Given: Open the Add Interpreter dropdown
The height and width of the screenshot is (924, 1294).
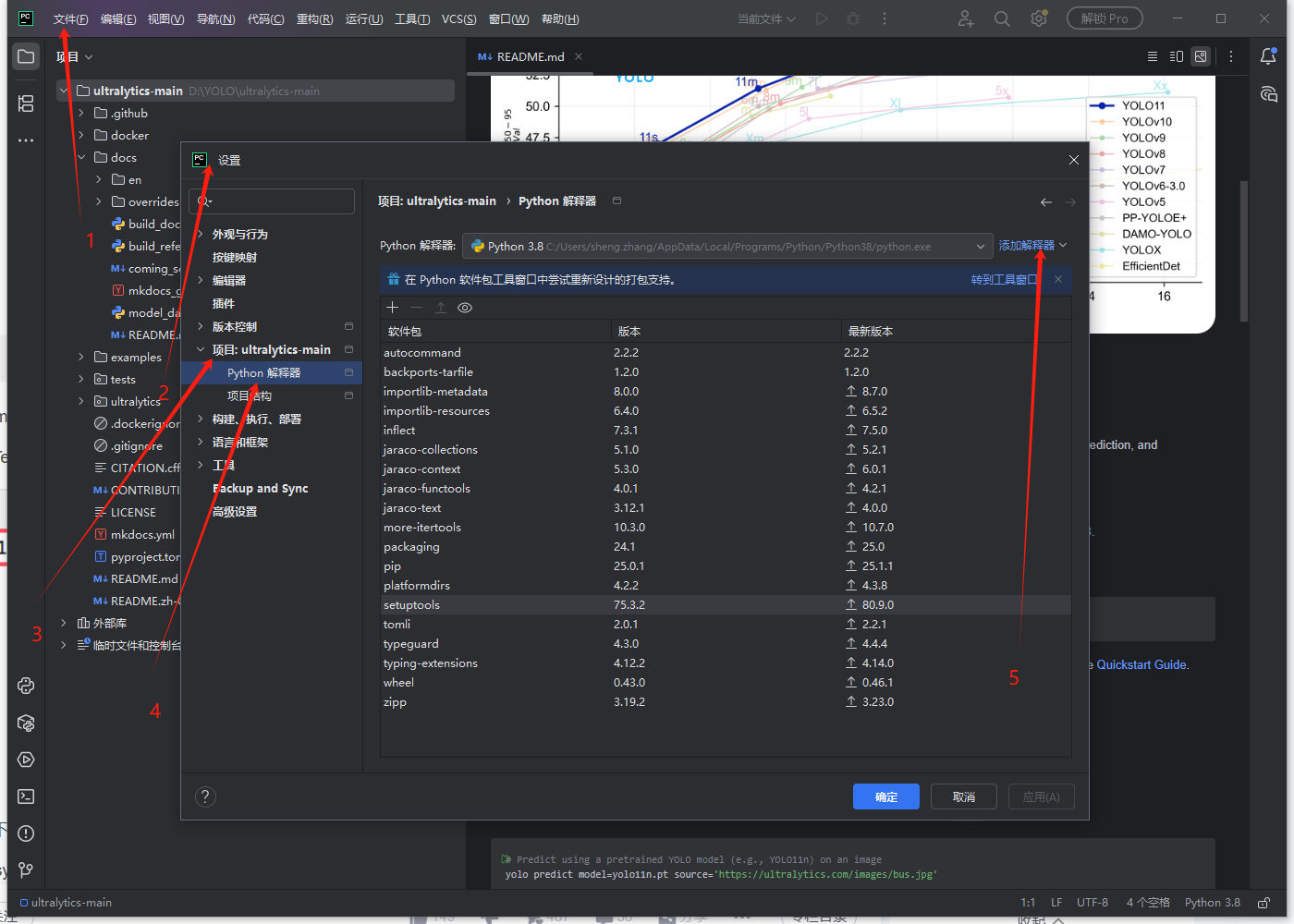Looking at the screenshot, I should coord(1033,246).
